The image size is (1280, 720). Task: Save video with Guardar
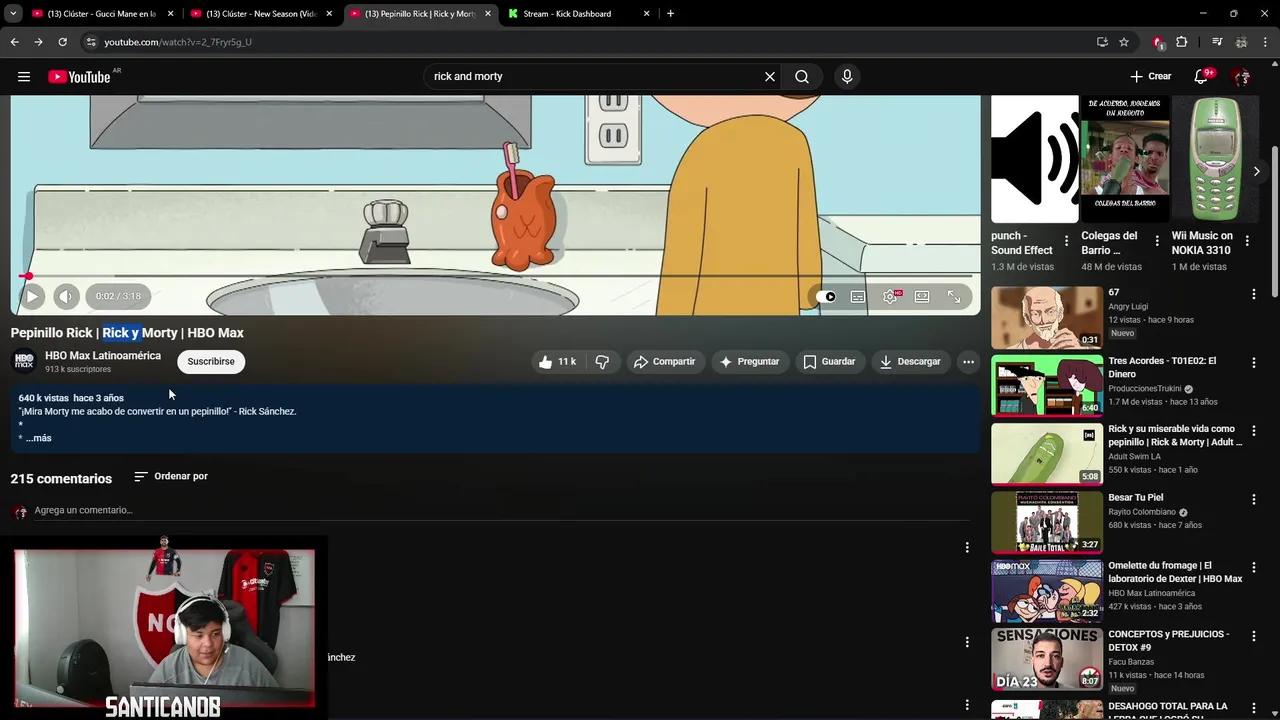(x=829, y=362)
